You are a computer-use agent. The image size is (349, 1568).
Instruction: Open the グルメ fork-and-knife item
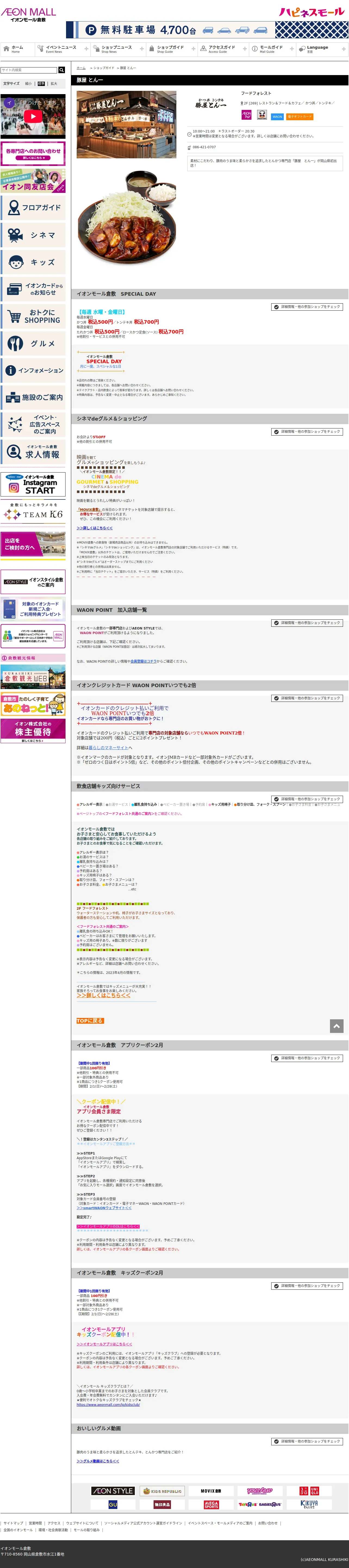(x=33, y=343)
